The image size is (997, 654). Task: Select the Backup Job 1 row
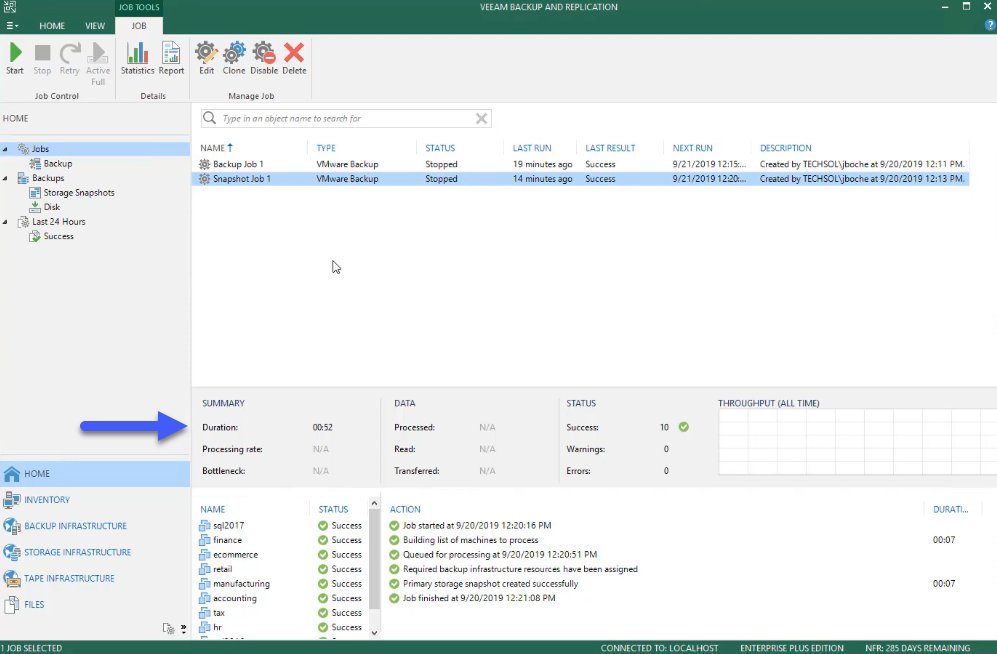click(x=581, y=164)
